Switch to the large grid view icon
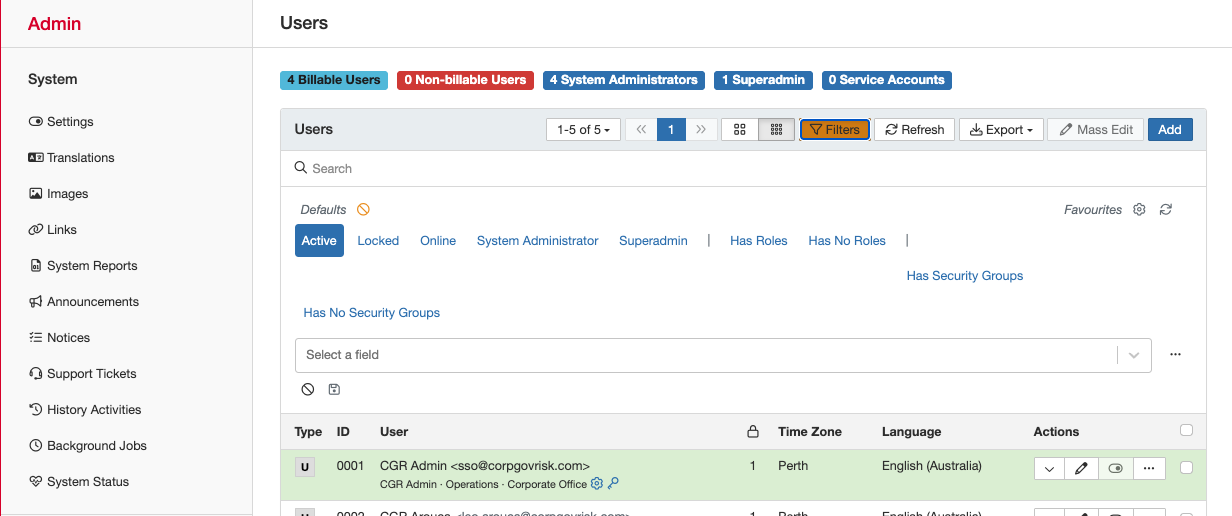This screenshot has width=1232, height=516. pos(740,130)
